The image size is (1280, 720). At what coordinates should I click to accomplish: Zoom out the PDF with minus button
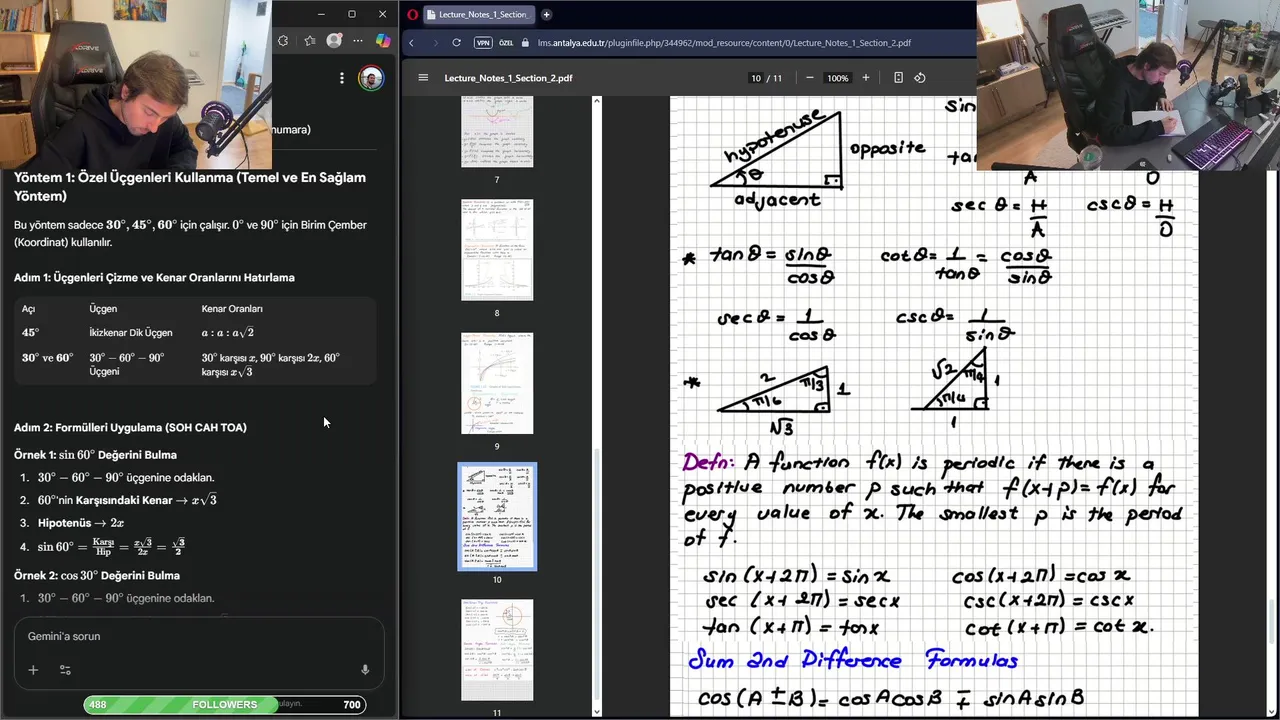pos(809,78)
